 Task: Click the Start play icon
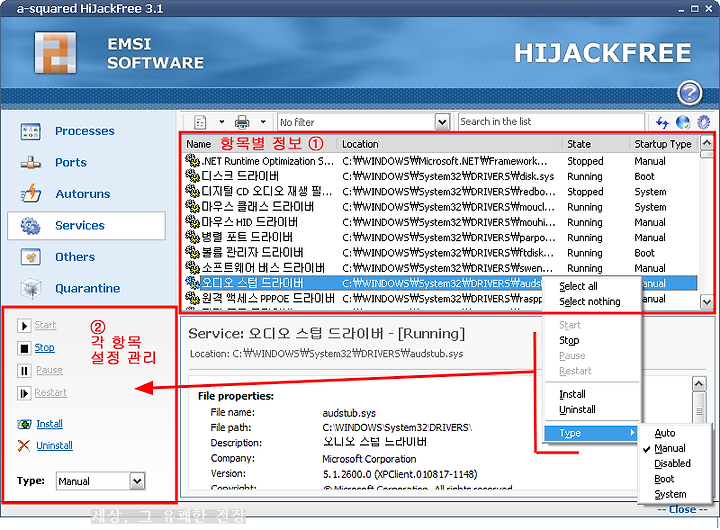[24, 326]
